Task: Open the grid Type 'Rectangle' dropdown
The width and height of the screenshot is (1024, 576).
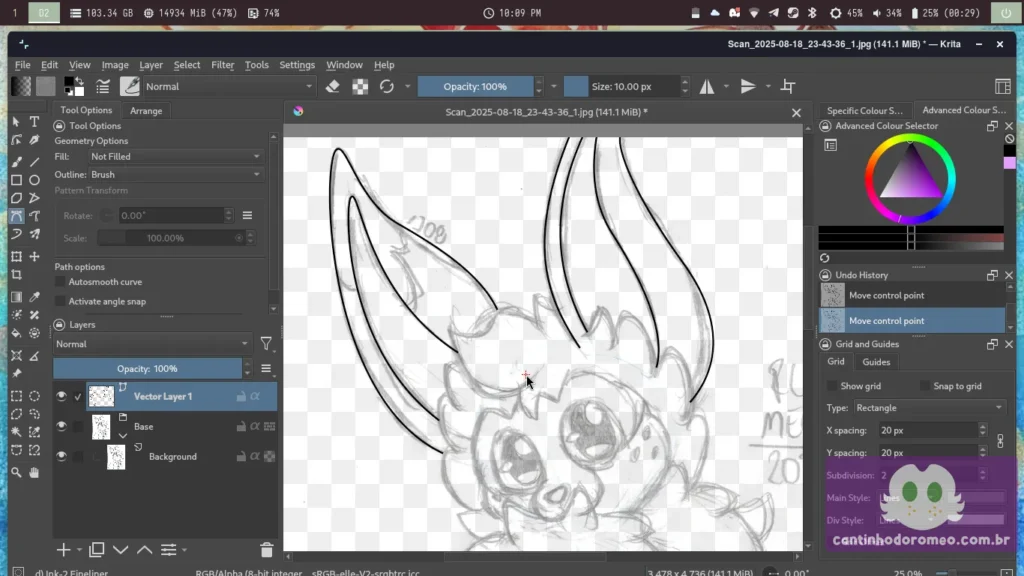Action: [929, 408]
